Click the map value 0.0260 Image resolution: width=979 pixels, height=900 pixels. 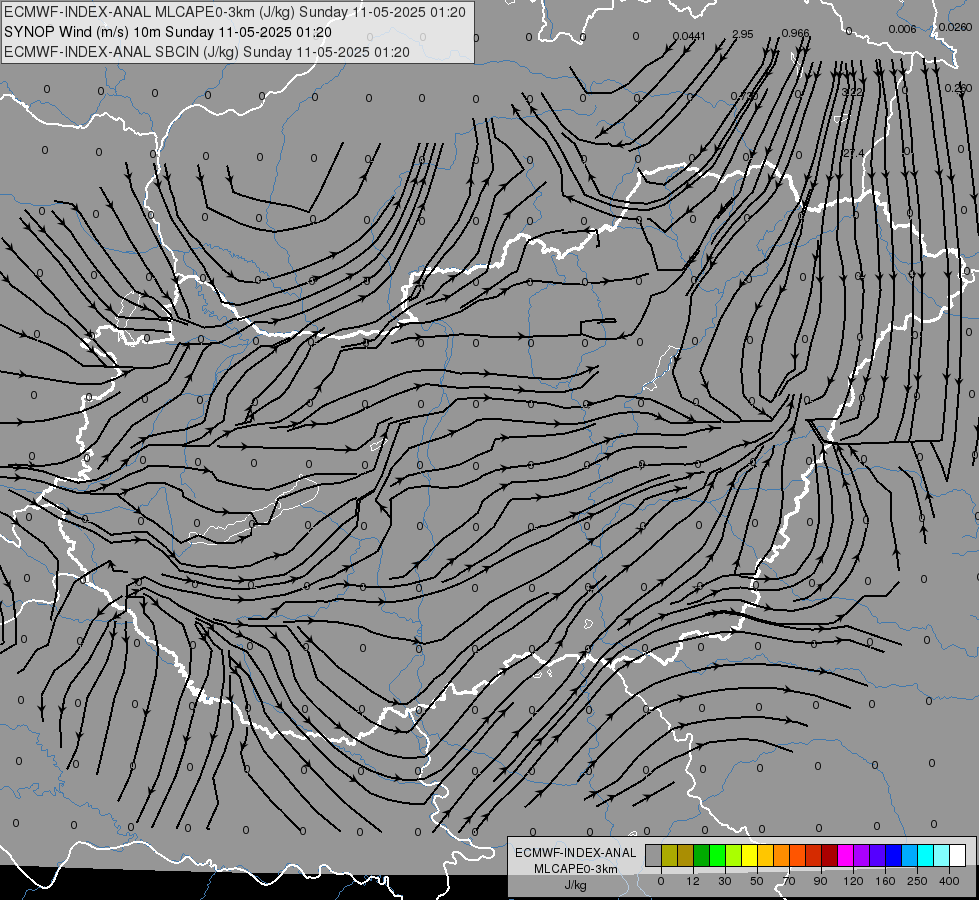(955, 27)
